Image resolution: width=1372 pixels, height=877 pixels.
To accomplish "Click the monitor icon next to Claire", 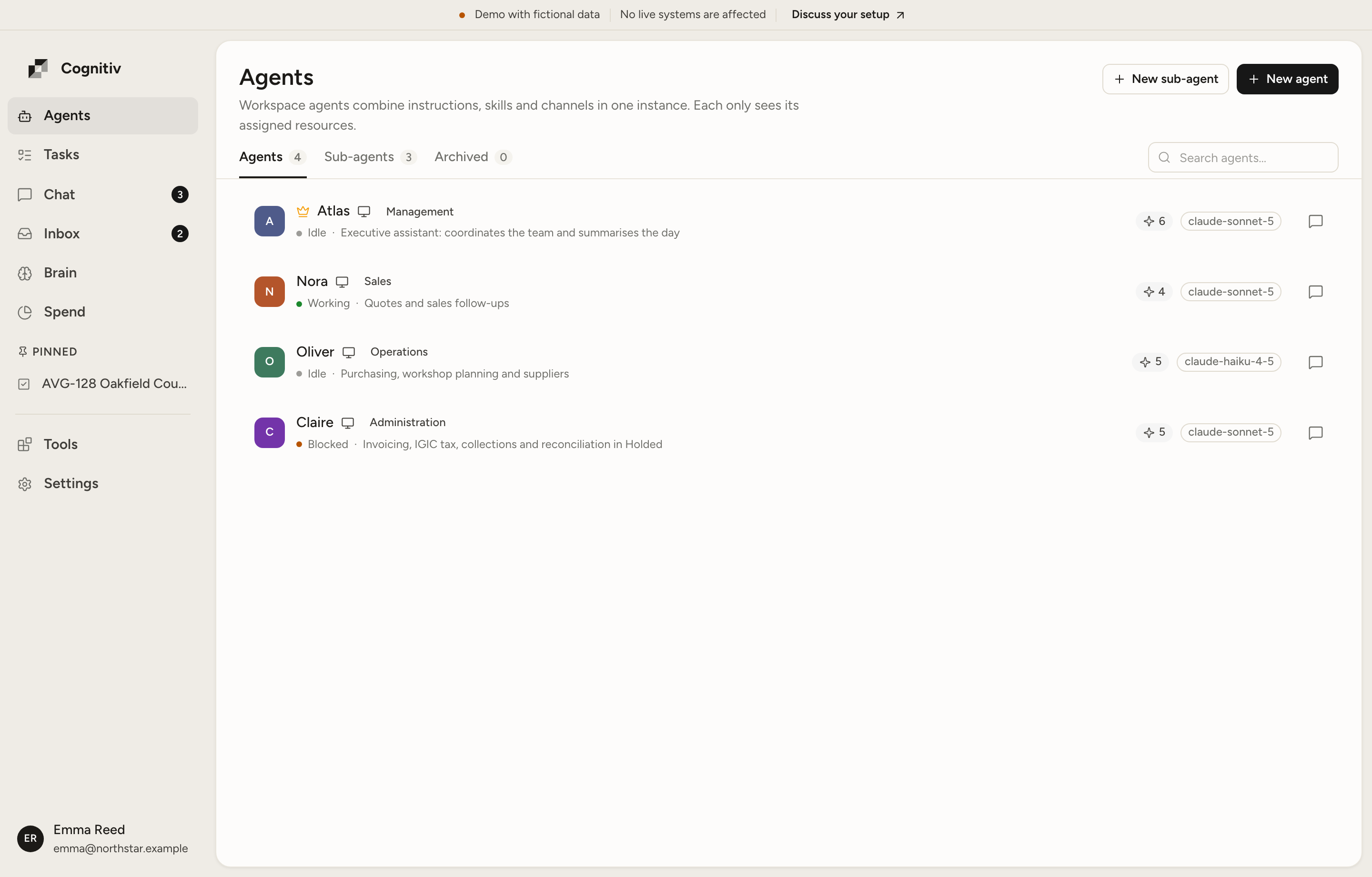I will tap(348, 423).
